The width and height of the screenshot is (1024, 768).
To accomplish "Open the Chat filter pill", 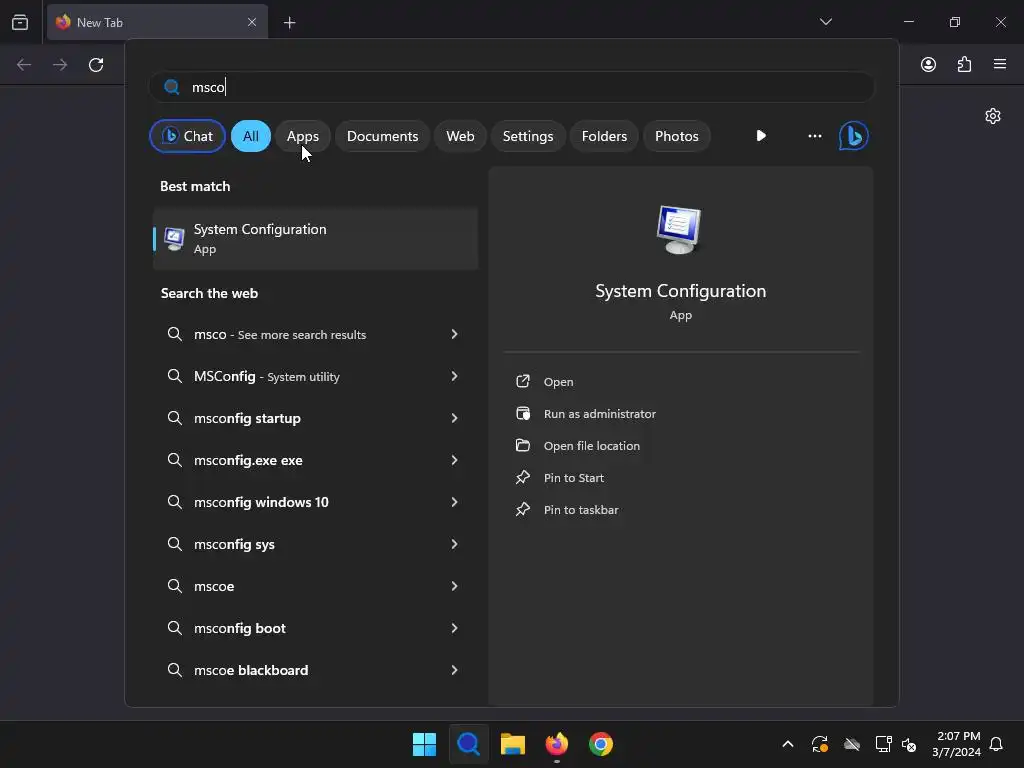I will tap(187, 136).
